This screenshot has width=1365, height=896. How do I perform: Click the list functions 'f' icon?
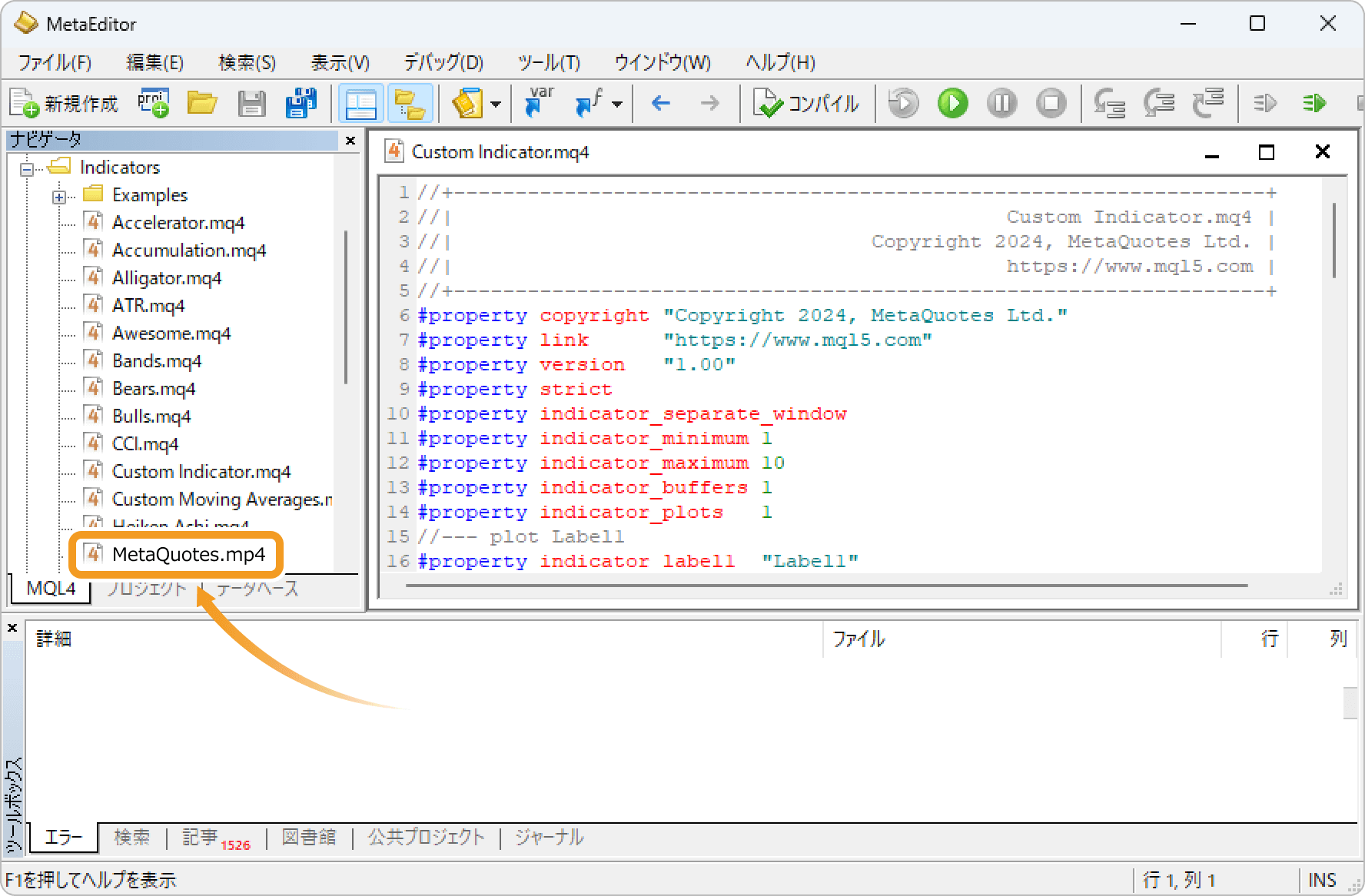click(x=589, y=103)
